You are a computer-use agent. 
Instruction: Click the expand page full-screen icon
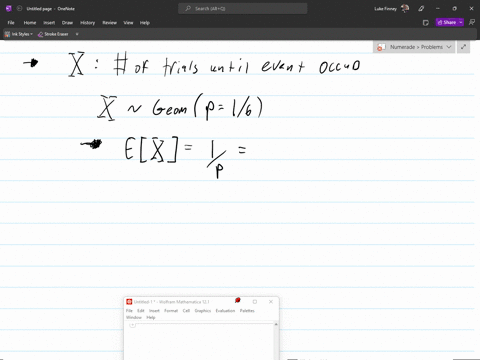[x=463, y=47]
